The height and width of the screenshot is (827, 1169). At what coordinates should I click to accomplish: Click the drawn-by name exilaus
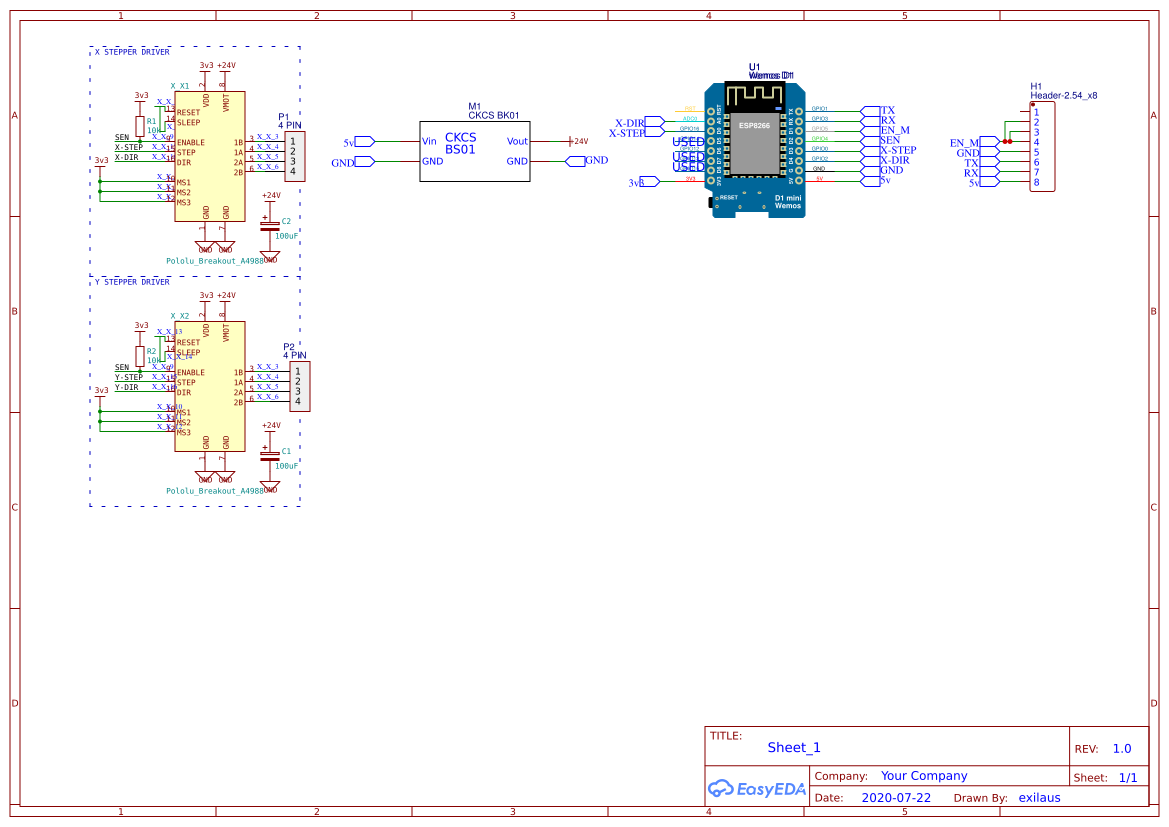1039,798
